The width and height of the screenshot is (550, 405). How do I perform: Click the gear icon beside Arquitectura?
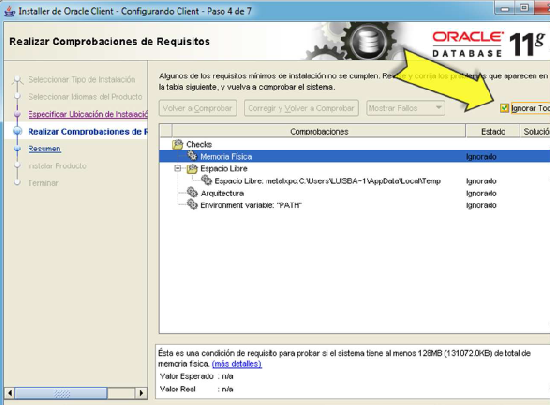[x=192, y=192]
